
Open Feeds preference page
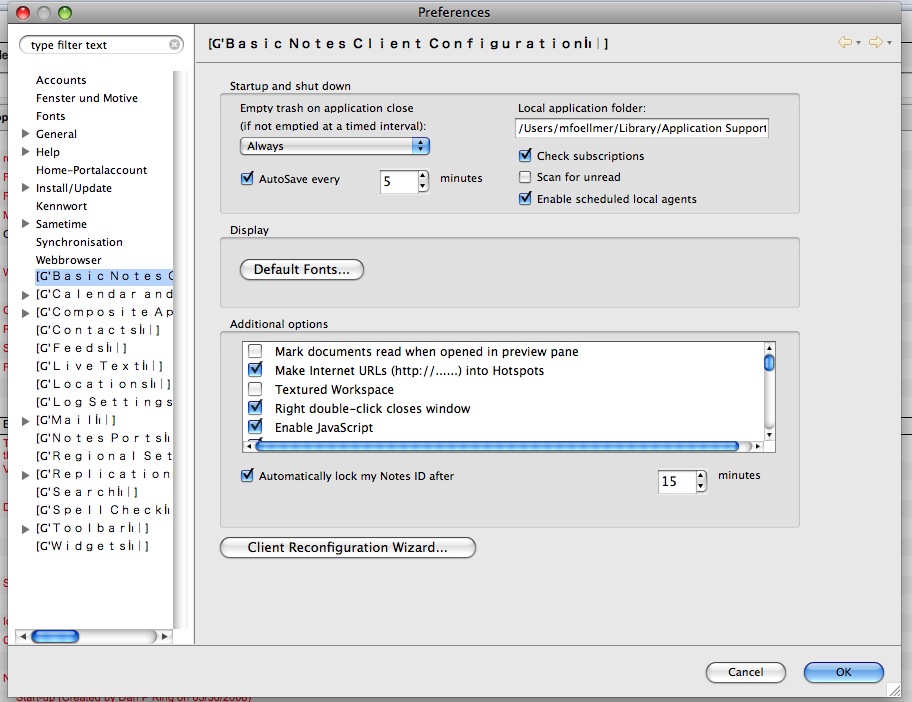81,348
